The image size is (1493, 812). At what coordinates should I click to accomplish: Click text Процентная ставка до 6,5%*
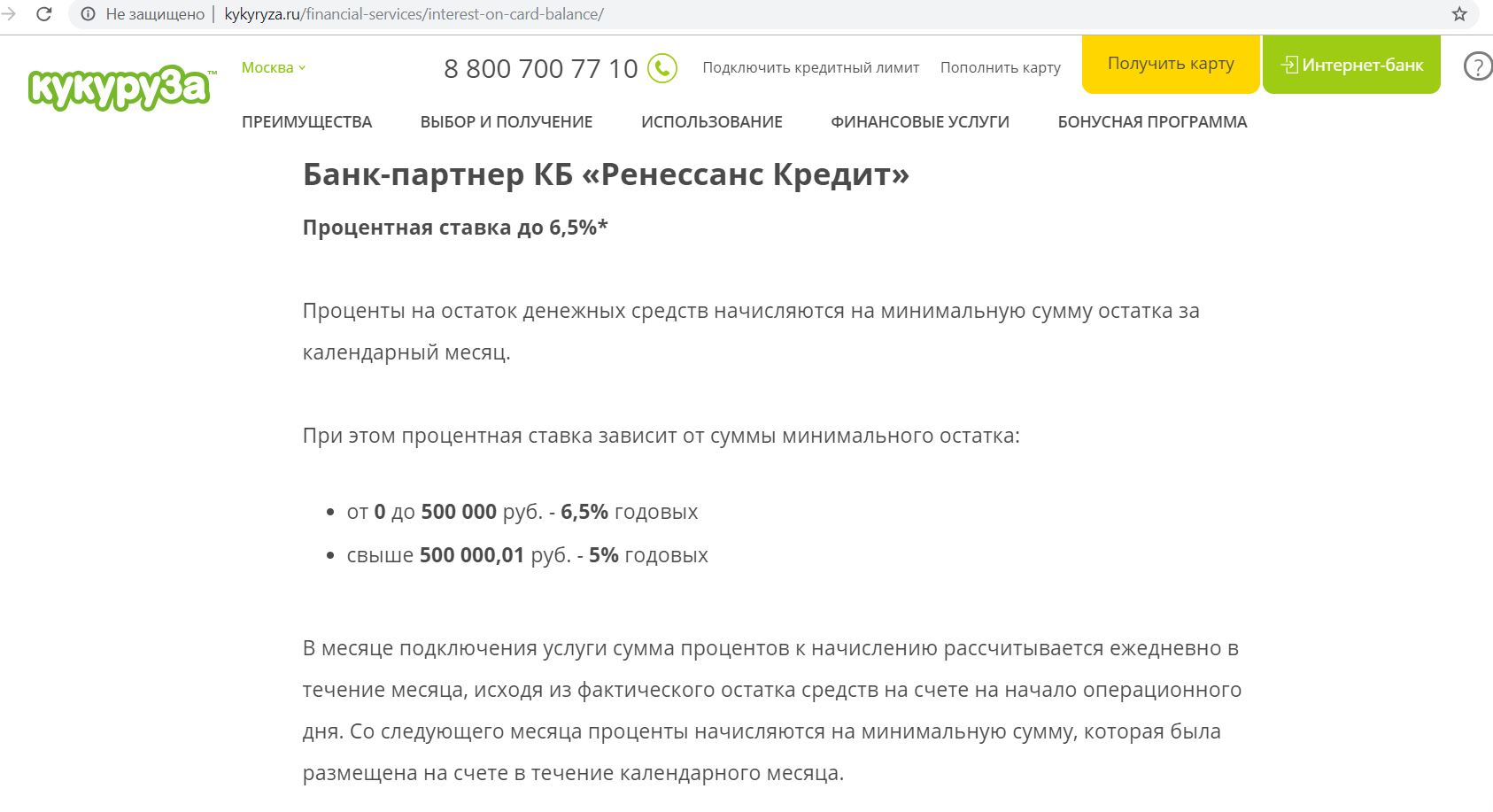455,228
